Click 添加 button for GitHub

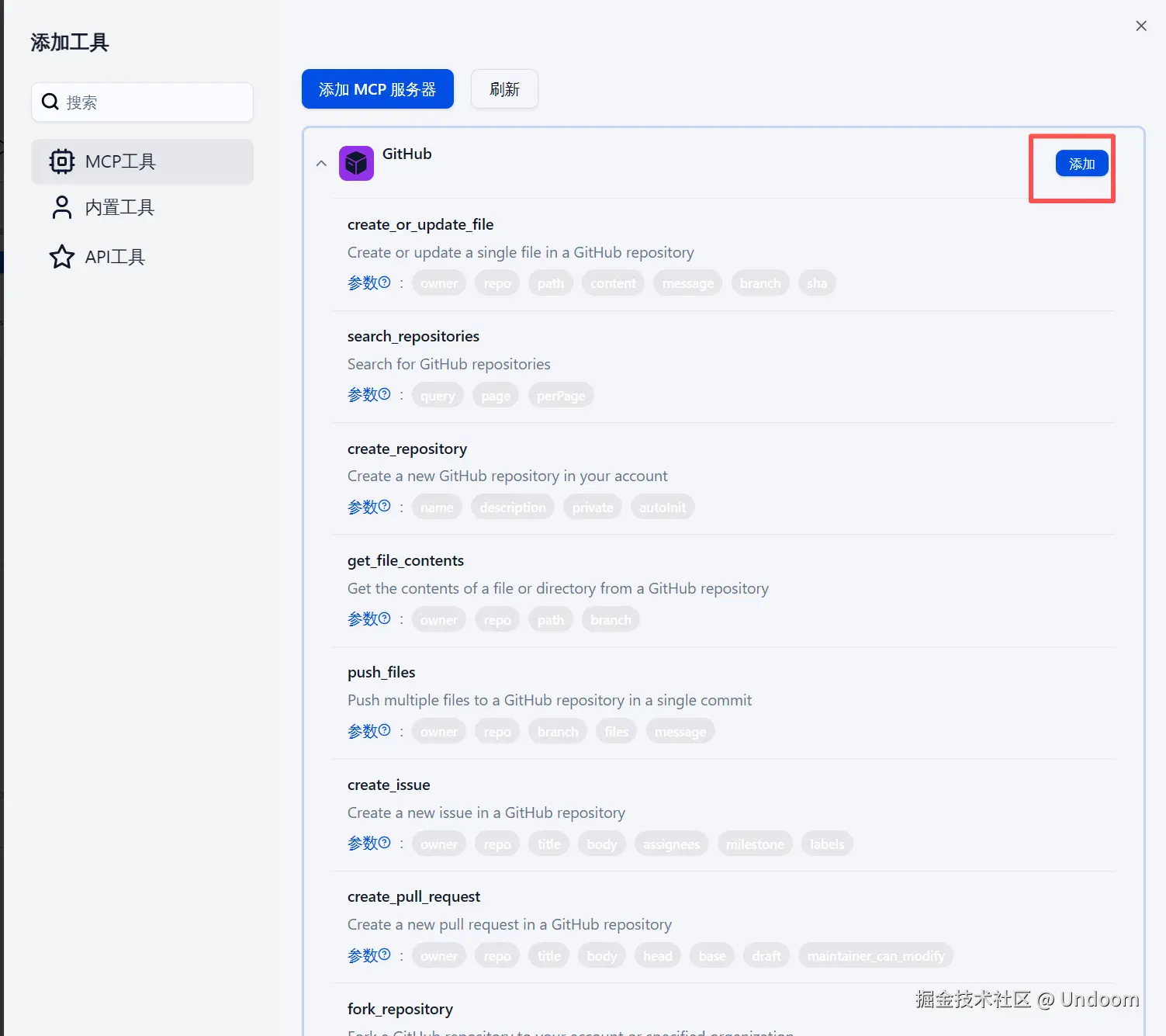click(1081, 164)
